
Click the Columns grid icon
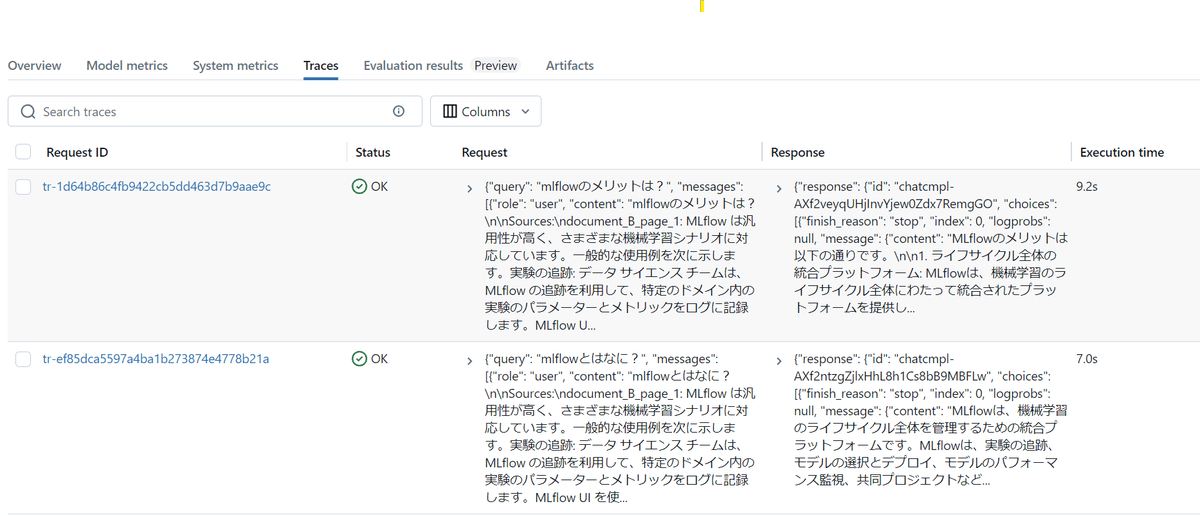[x=449, y=112]
